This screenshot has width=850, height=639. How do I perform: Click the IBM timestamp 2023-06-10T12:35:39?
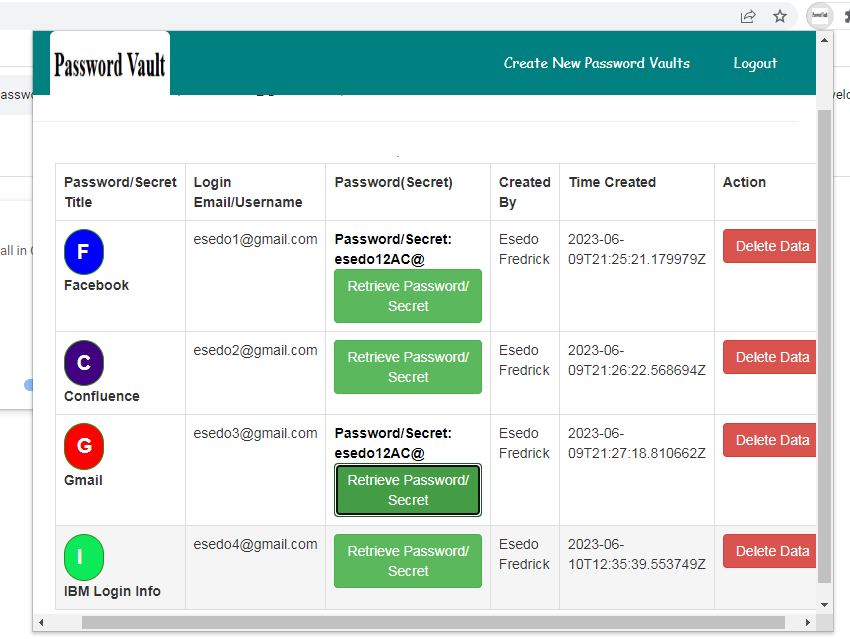pos(637,554)
